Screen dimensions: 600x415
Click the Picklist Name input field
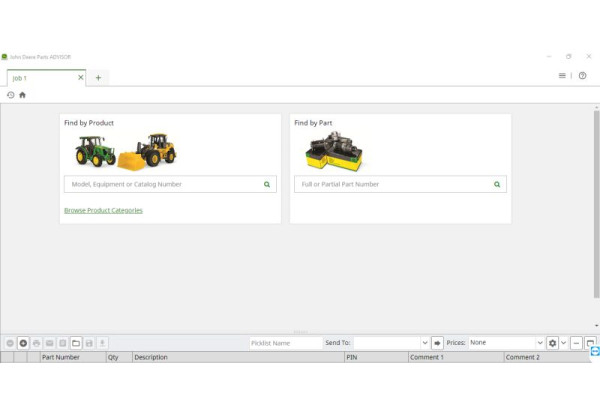pos(284,343)
